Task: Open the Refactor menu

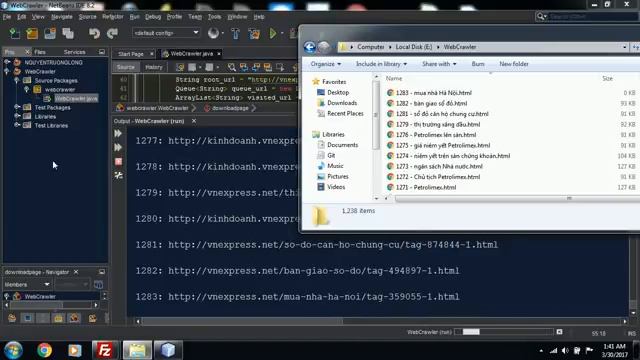Action: tap(113, 17)
